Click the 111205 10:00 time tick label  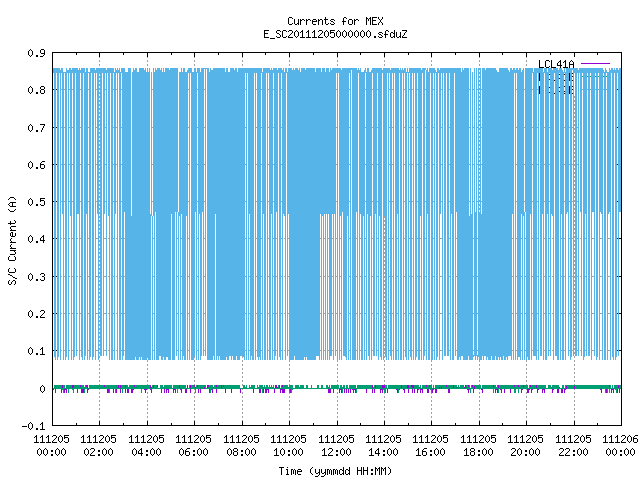(x=288, y=446)
